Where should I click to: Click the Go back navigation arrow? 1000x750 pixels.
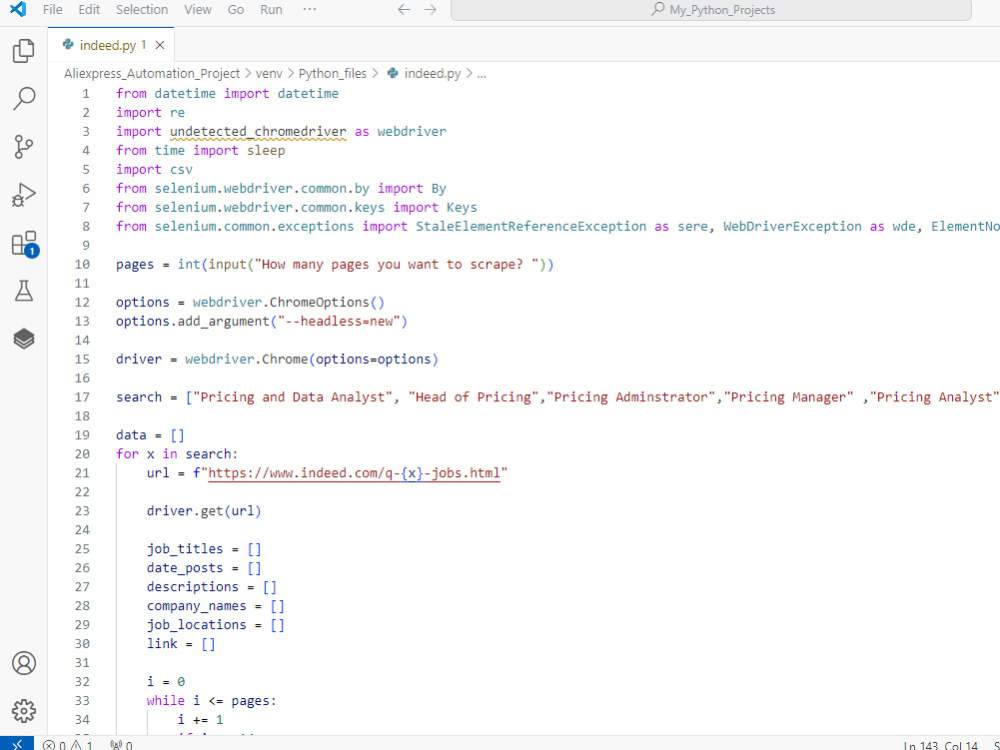403,9
